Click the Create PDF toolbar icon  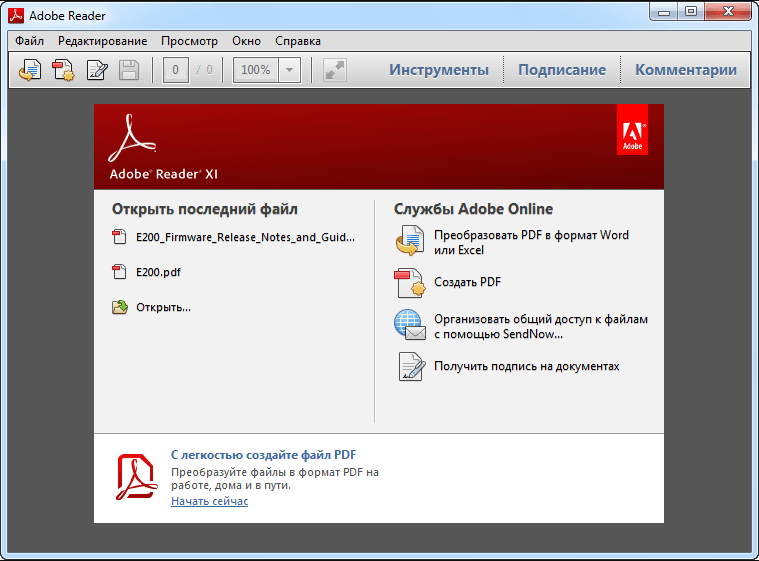(x=63, y=70)
